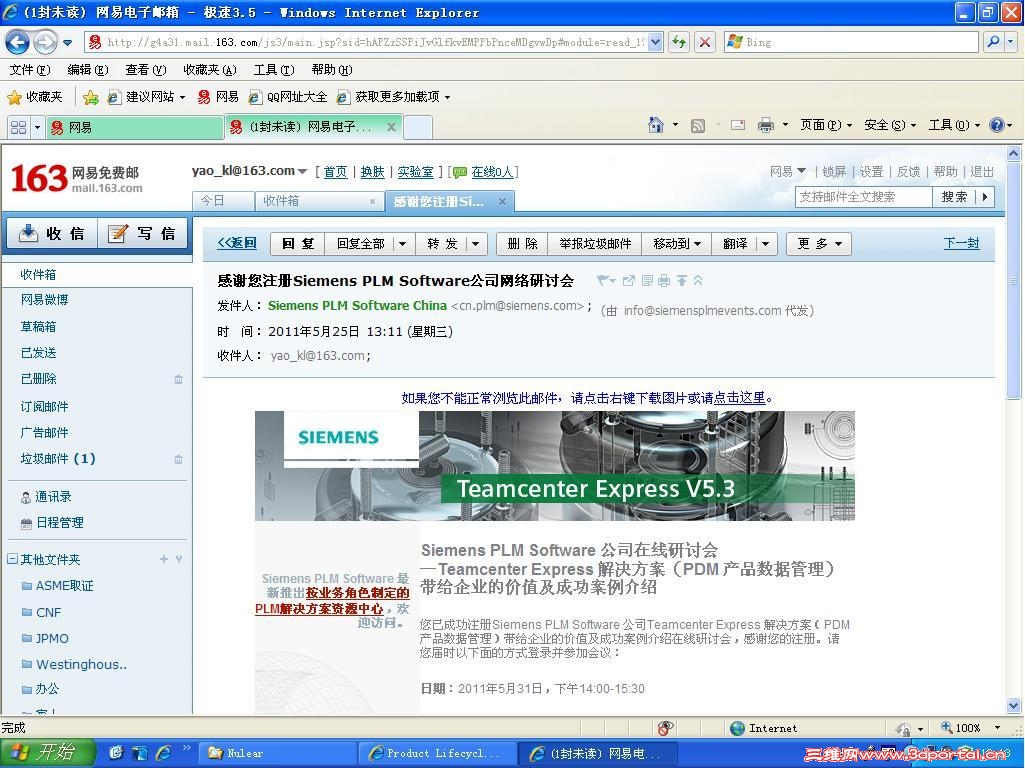Open the 通讯录 contacts item
The width and height of the screenshot is (1025, 768).
[x=52, y=497]
